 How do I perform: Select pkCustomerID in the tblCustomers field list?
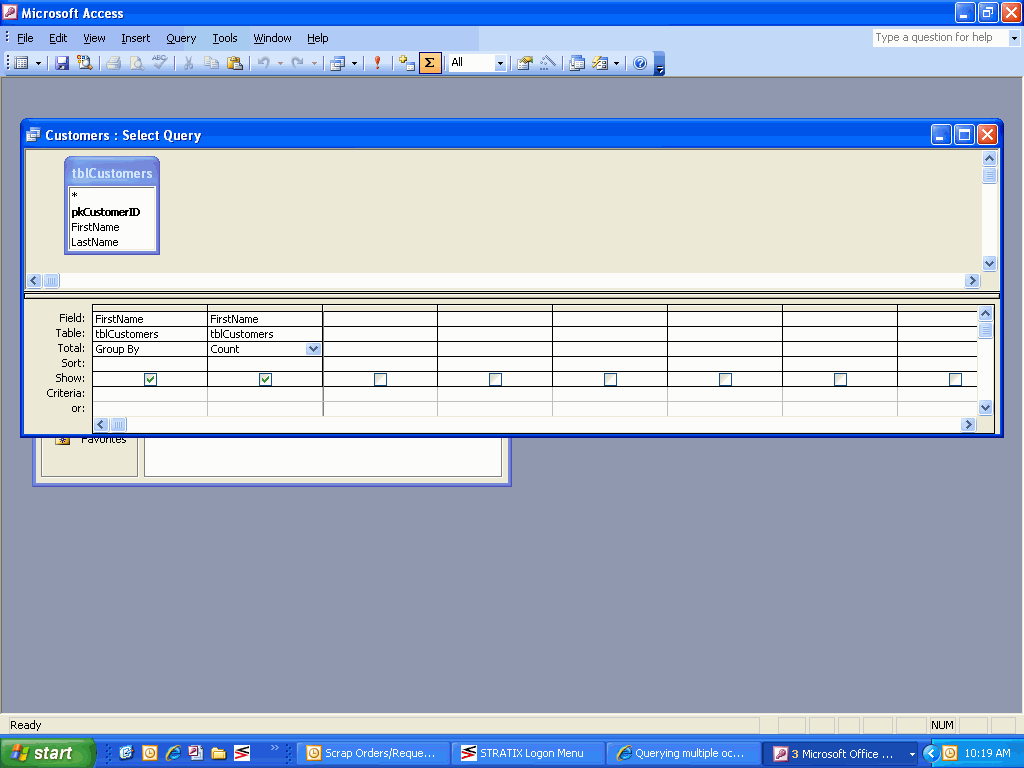coord(106,212)
